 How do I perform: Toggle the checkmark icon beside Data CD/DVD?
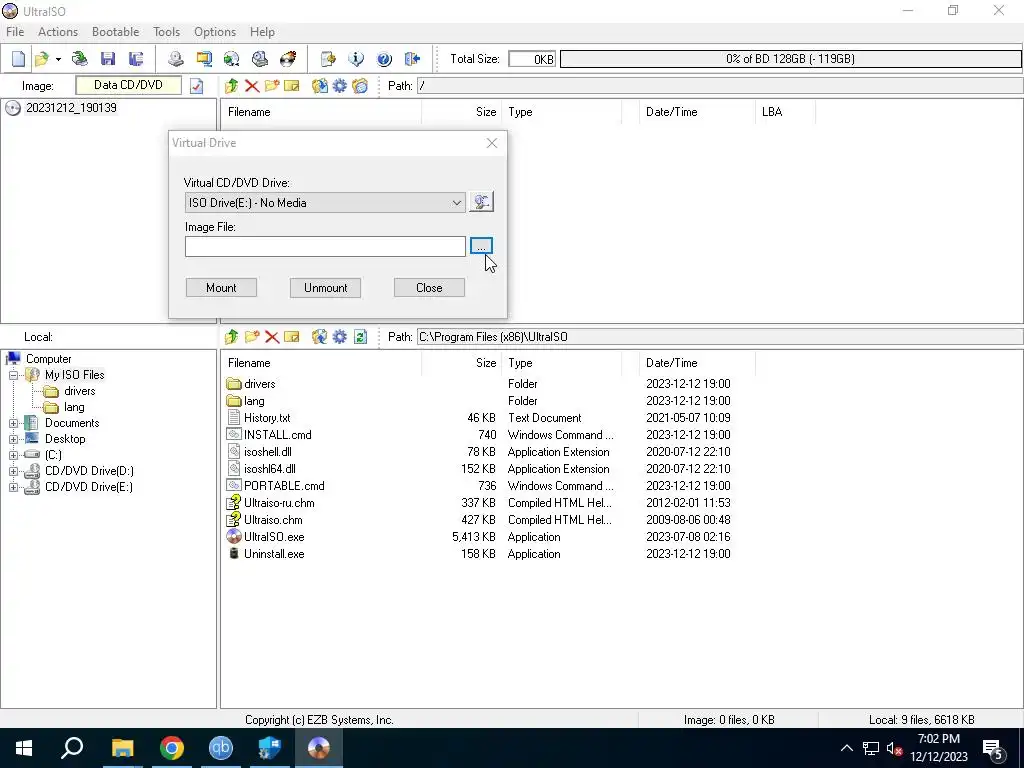(x=197, y=86)
